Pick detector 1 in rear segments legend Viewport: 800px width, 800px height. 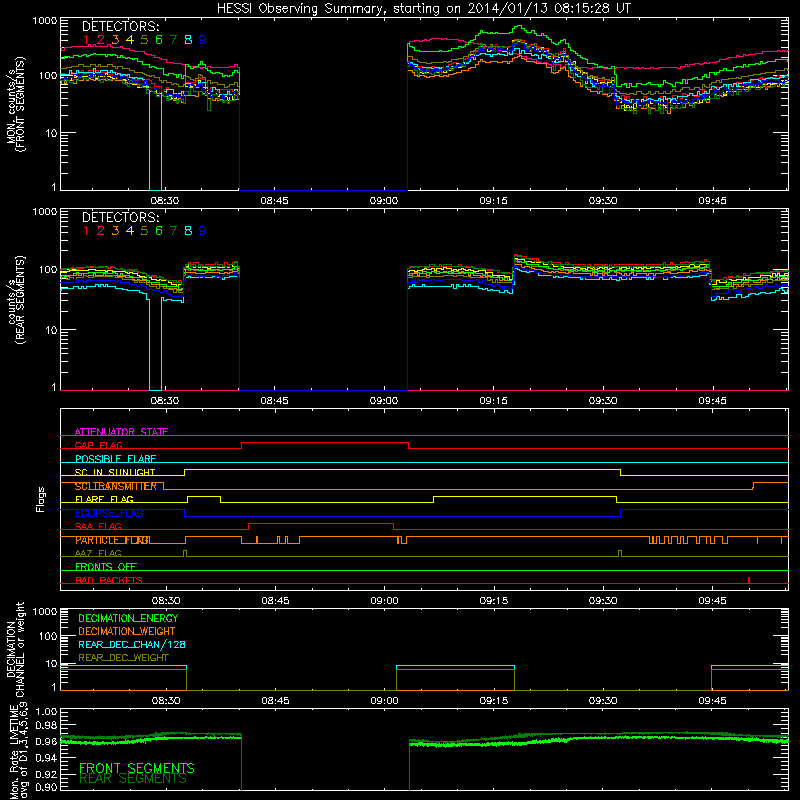(86, 231)
